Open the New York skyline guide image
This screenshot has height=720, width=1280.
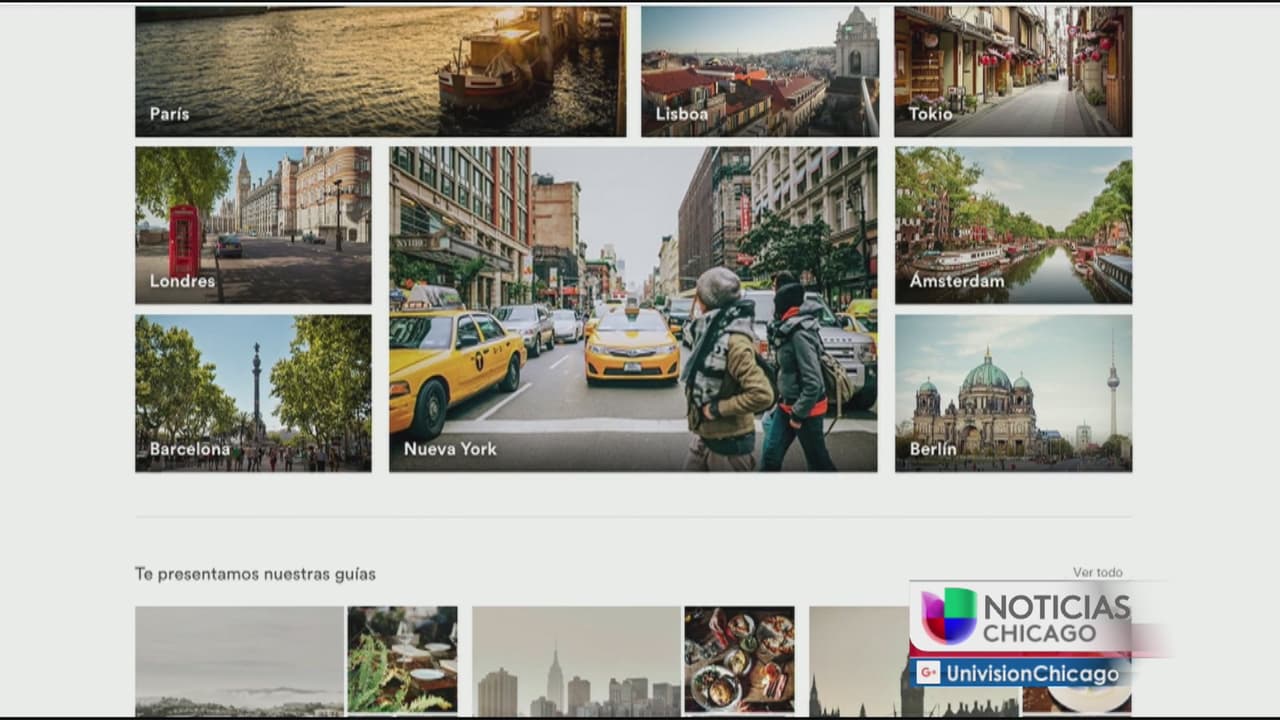tap(576, 660)
